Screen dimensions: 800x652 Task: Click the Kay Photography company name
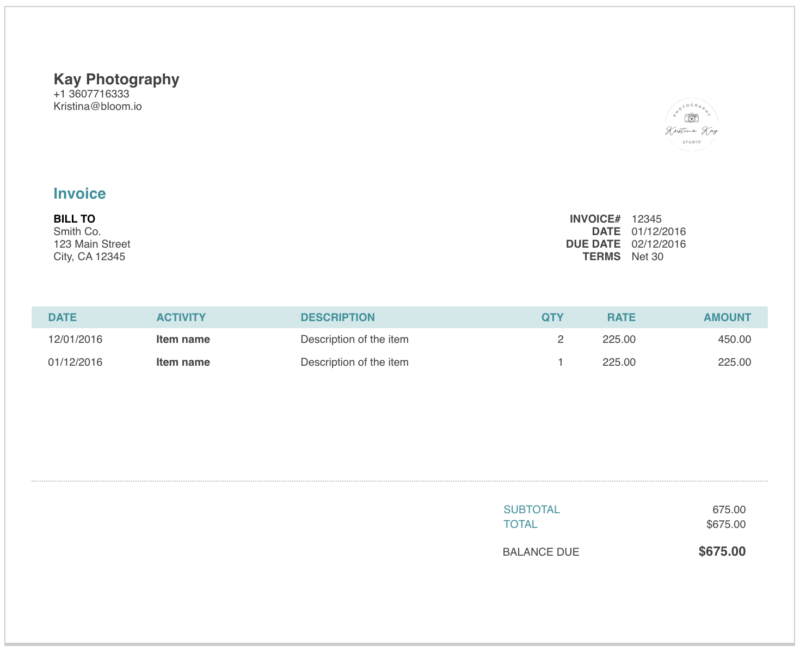tap(116, 79)
